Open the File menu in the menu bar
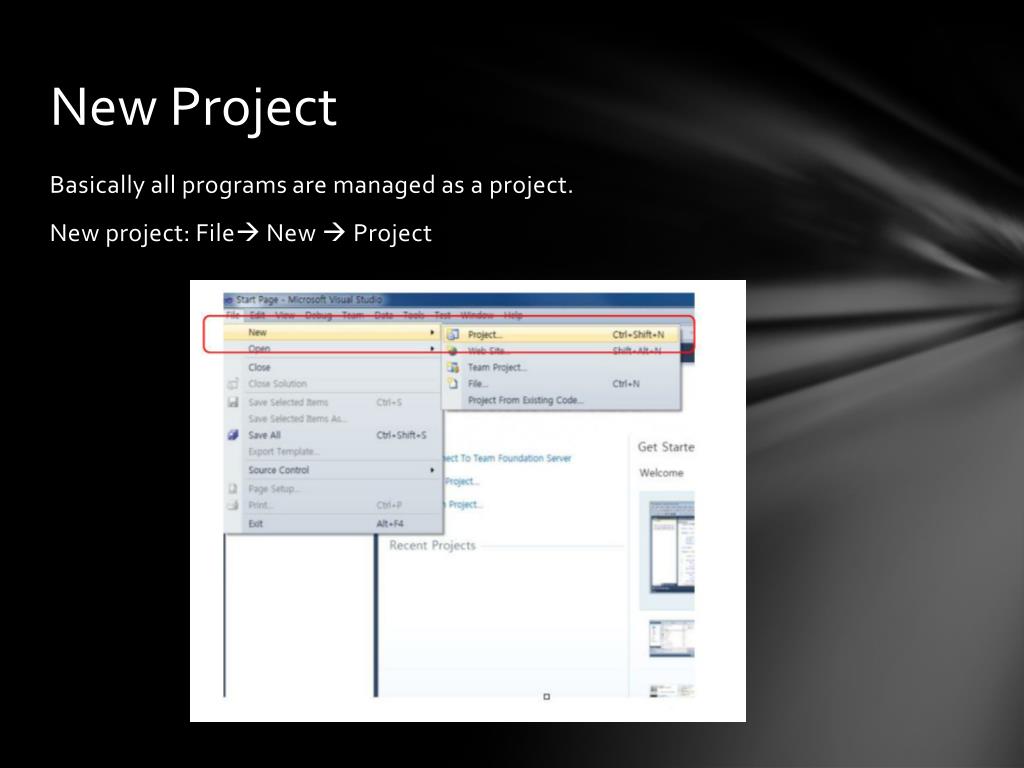 coord(232,315)
